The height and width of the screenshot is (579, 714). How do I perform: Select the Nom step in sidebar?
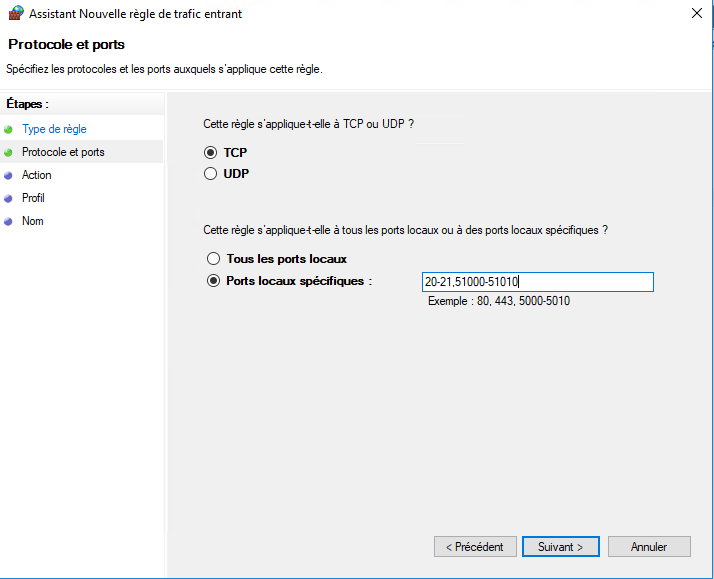click(x=33, y=221)
